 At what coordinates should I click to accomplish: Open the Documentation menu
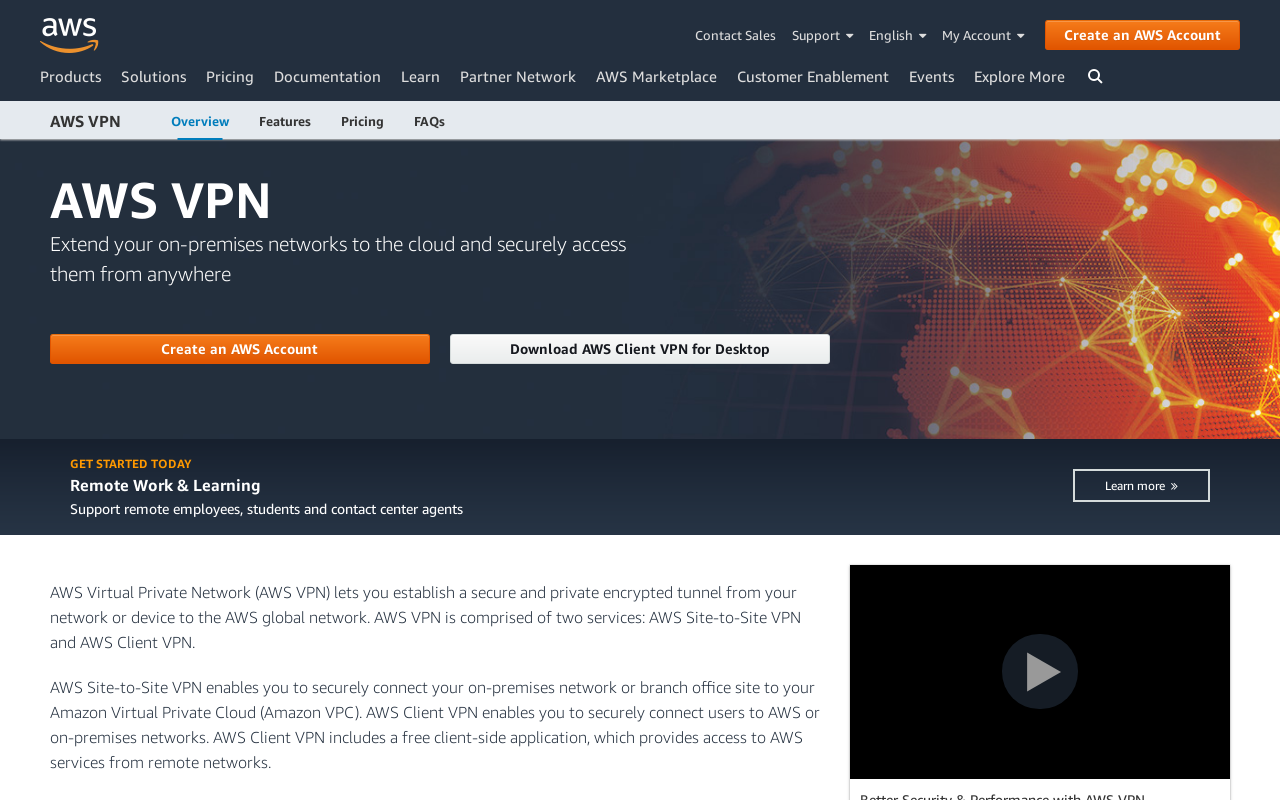[x=327, y=77]
